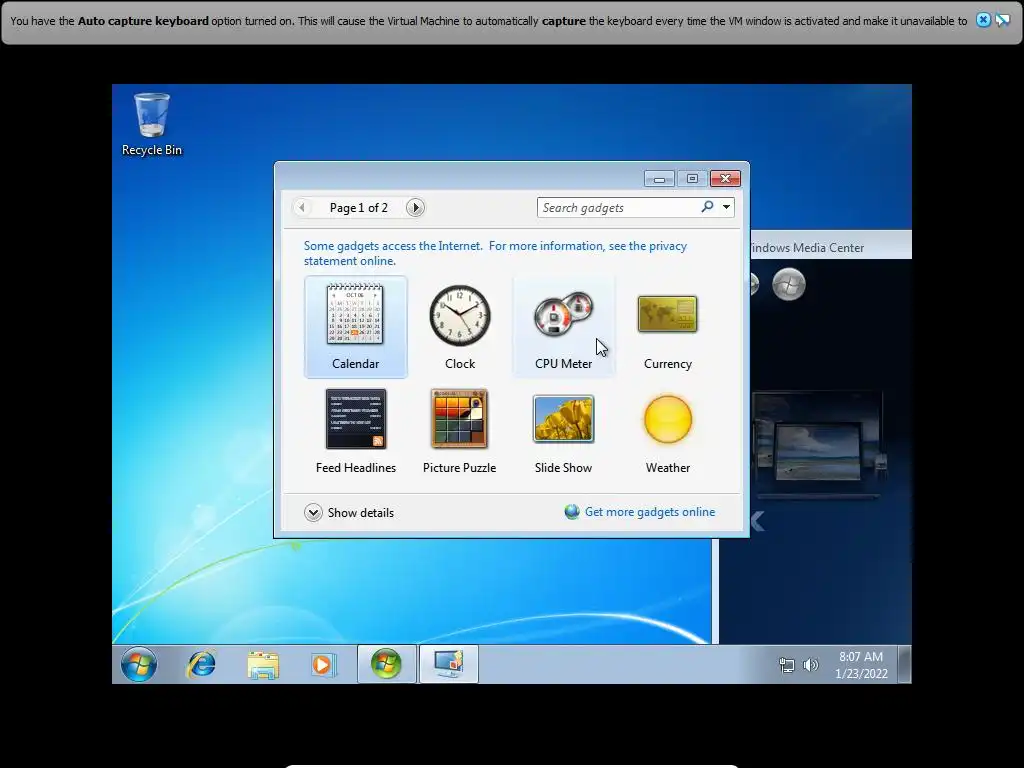Dismiss the Auto capture keyboard notification

pos(983,20)
